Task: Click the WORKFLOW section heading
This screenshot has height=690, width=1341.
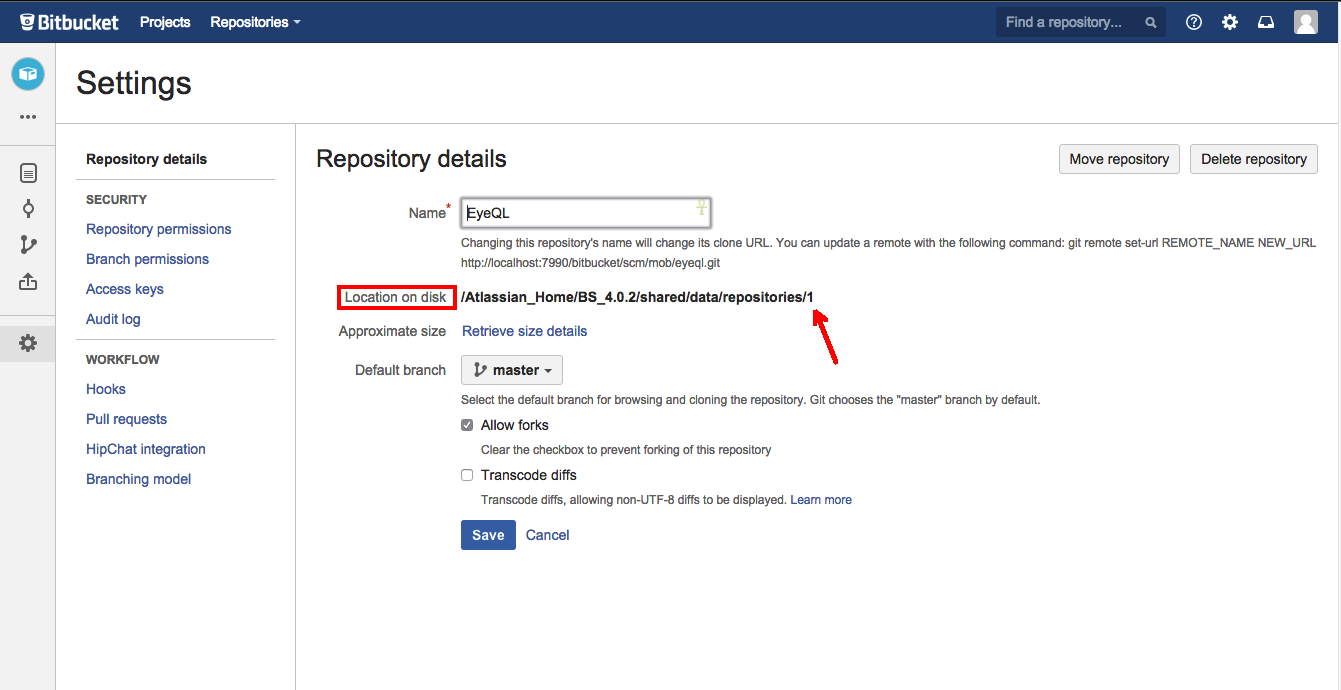Action: coord(123,360)
